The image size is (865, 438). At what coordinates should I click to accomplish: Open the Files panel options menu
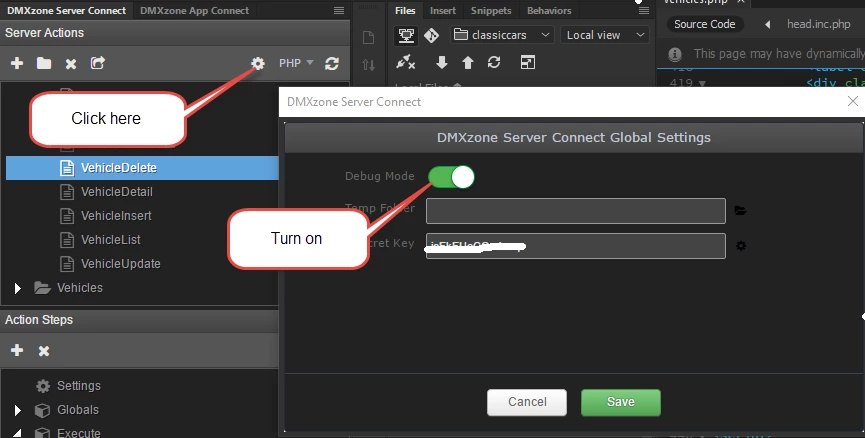643,10
